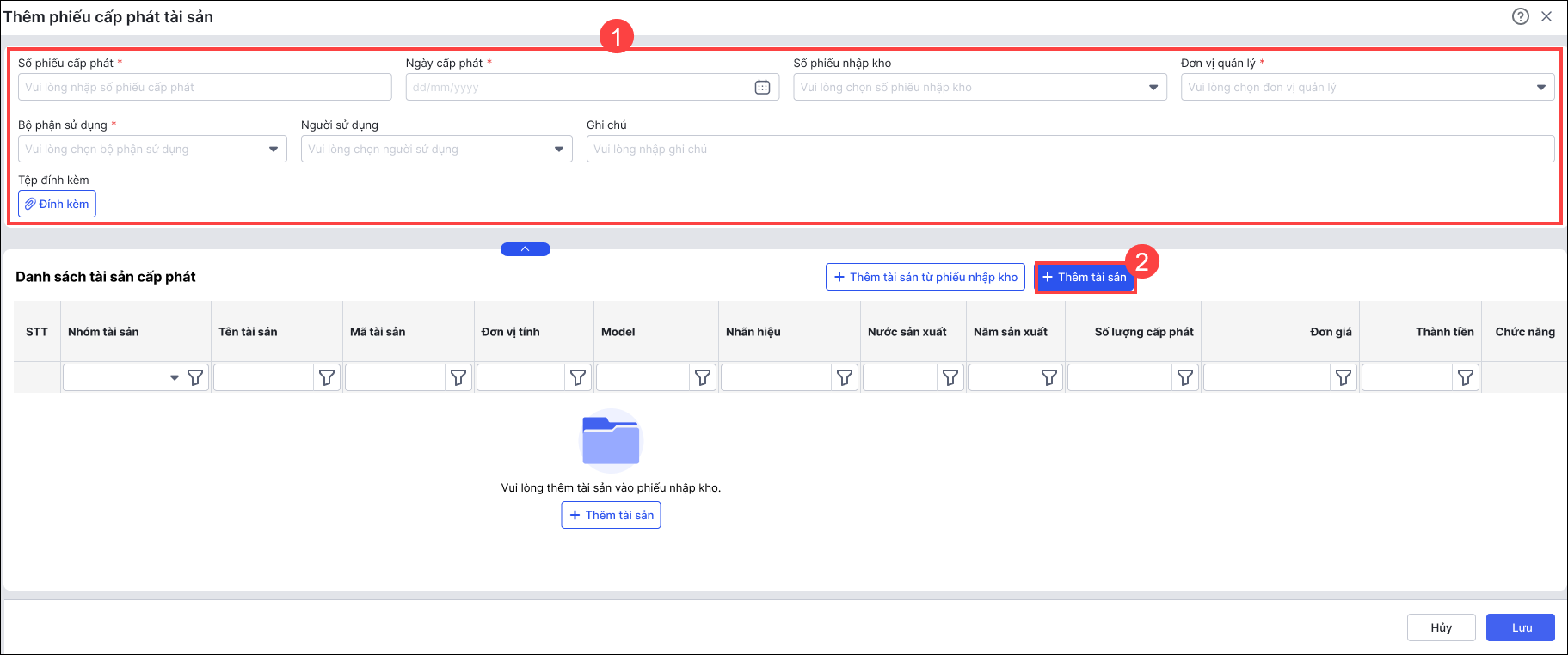Click filter icon in Thành tiền column
1568x655 pixels.
1466,377
